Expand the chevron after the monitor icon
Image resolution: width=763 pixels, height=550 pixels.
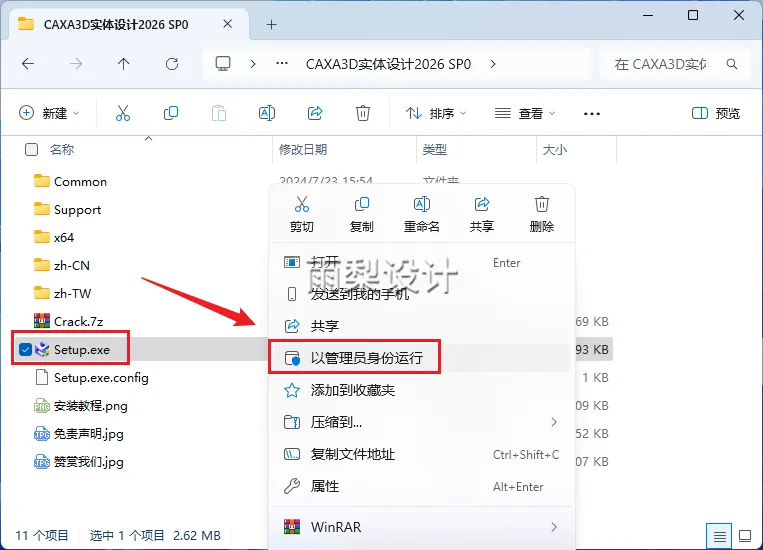tap(253, 64)
